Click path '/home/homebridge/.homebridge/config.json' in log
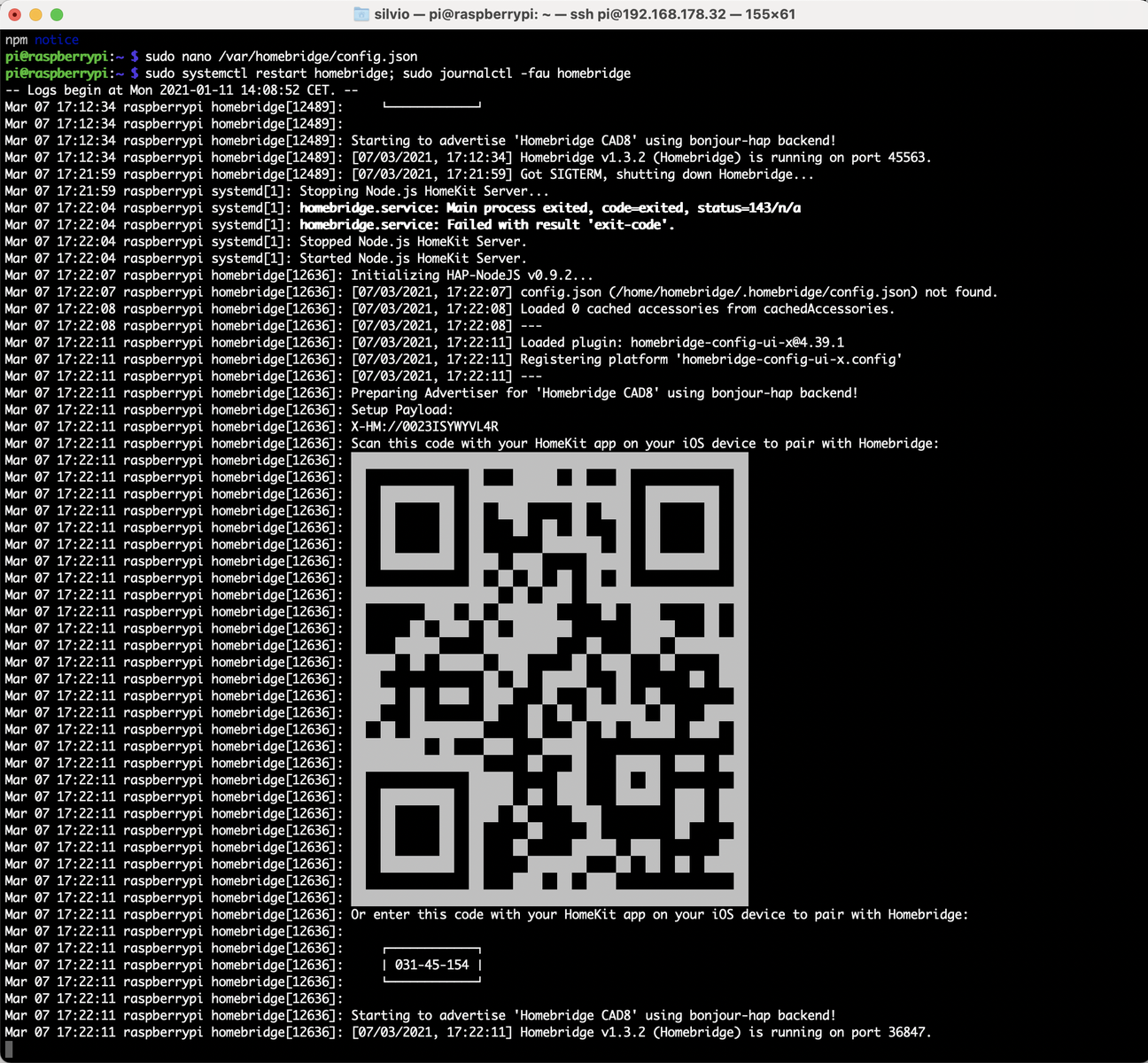This screenshot has height=1063, width=1148. pos(764,292)
